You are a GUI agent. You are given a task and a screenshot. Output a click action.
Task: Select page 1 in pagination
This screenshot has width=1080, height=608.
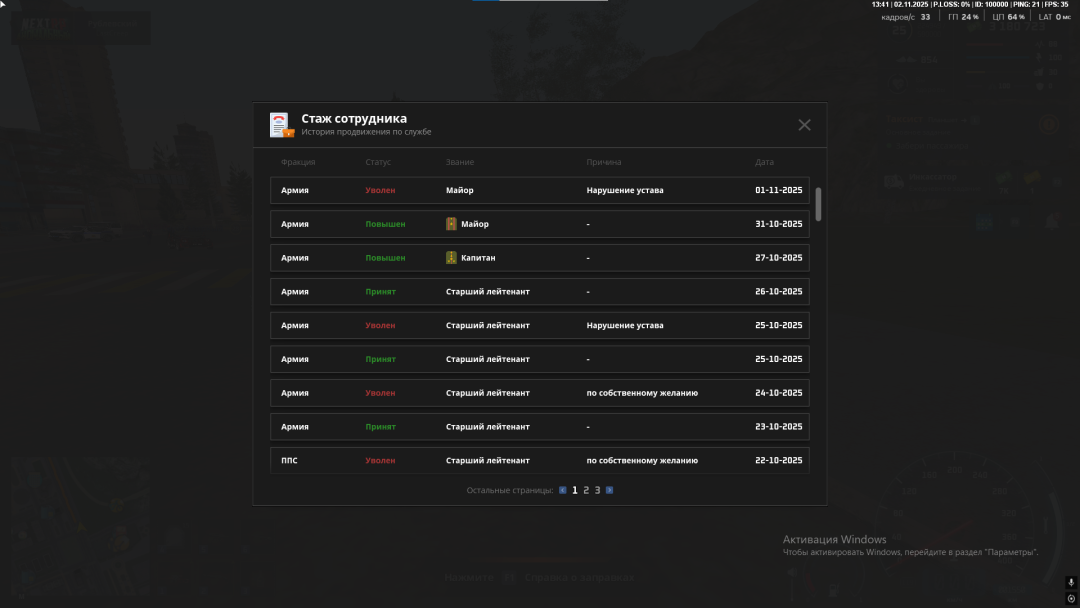click(x=575, y=490)
